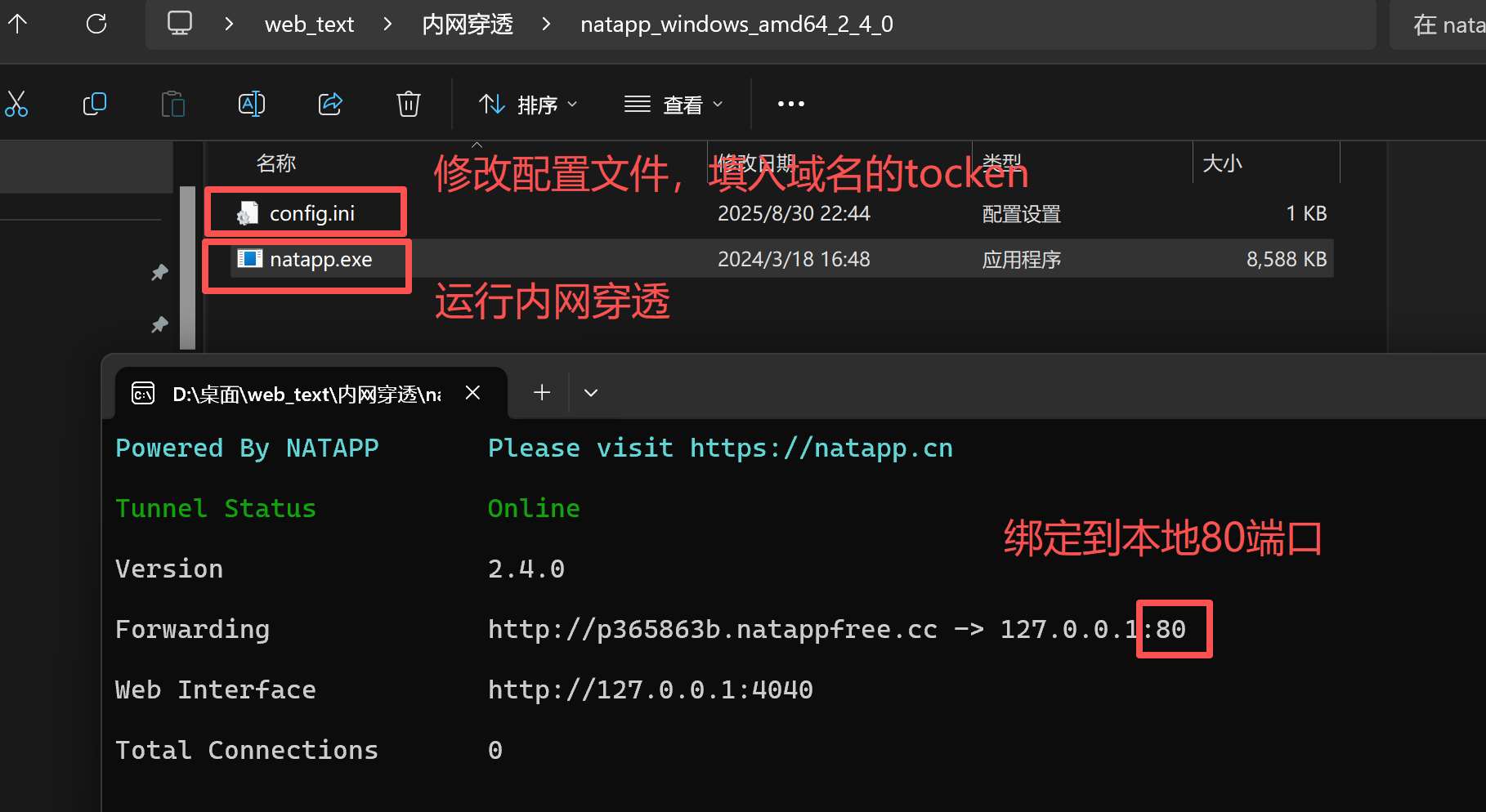Click the navigation pane scrollbar

pos(187,268)
